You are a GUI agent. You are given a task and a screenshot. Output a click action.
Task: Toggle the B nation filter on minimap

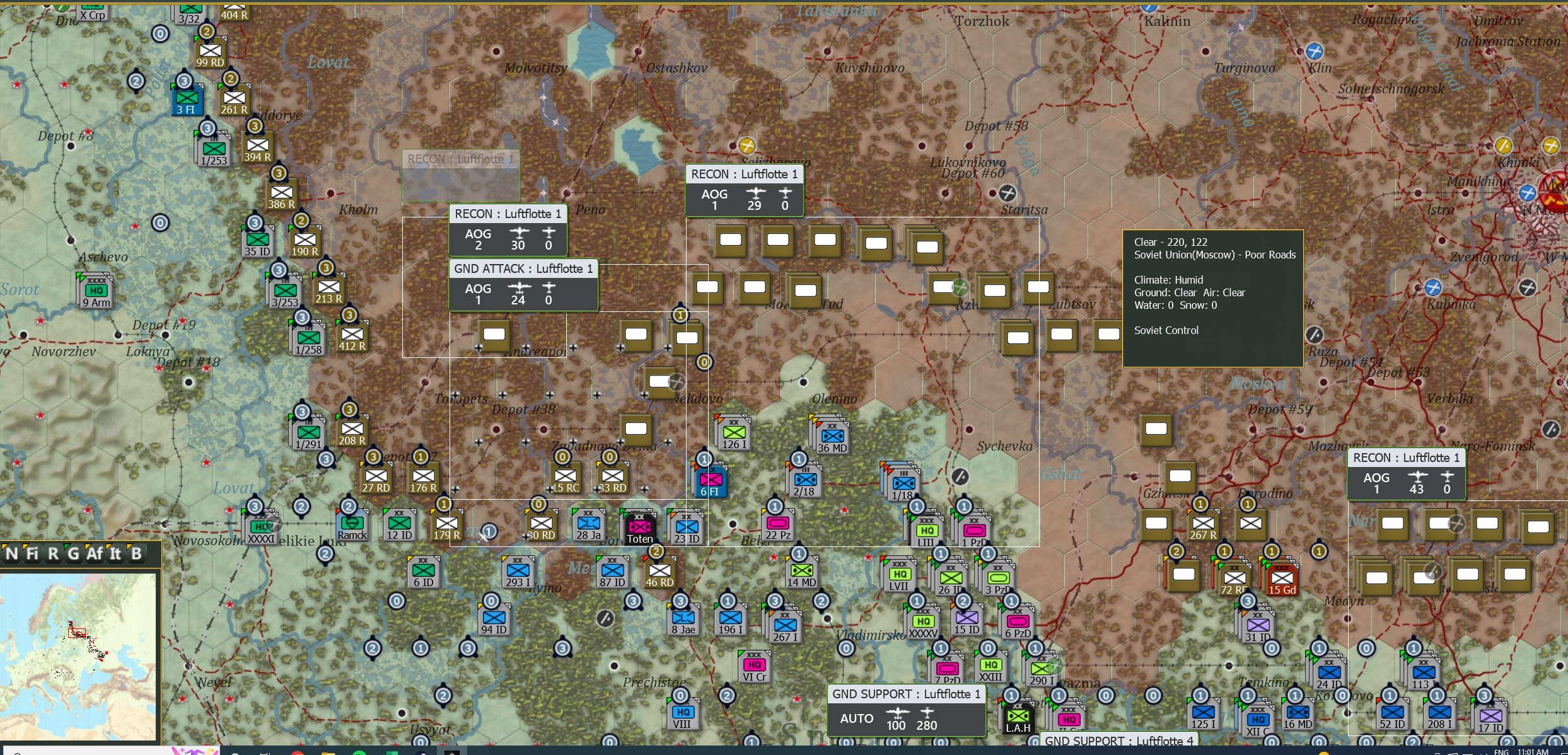click(x=136, y=553)
